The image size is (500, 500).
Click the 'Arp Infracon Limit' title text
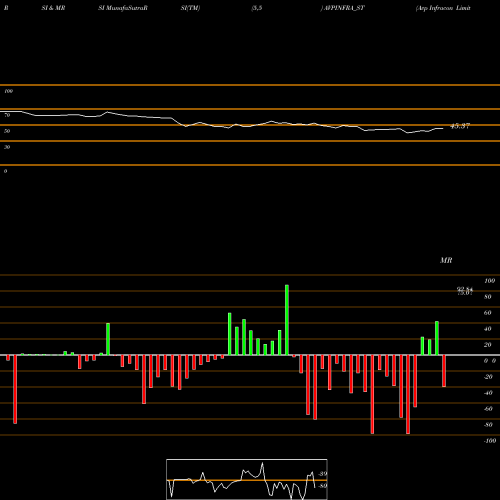pyautogui.click(x=443, y=8)
